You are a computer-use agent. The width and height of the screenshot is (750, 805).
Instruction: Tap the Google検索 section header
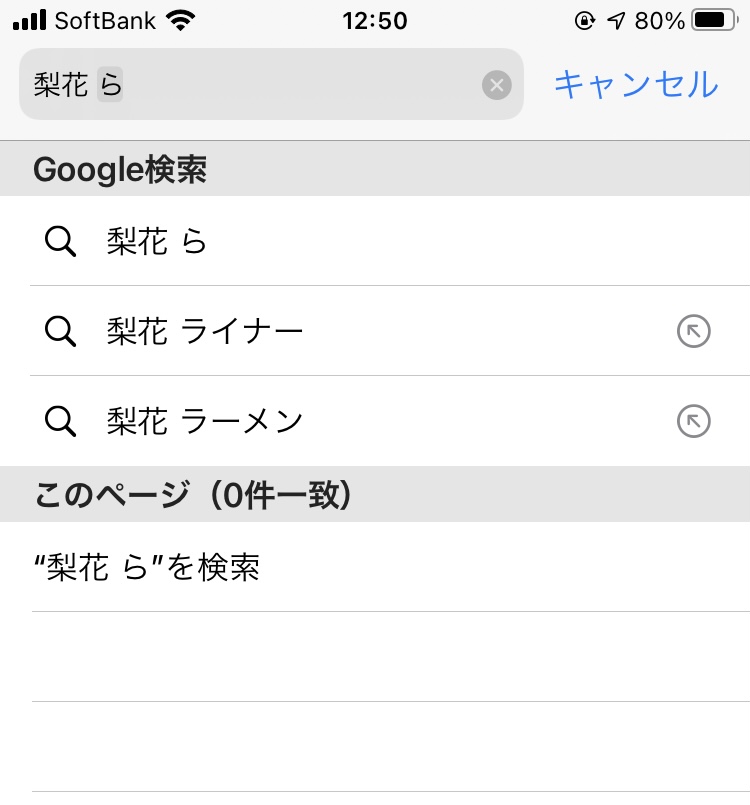[120, 170]
